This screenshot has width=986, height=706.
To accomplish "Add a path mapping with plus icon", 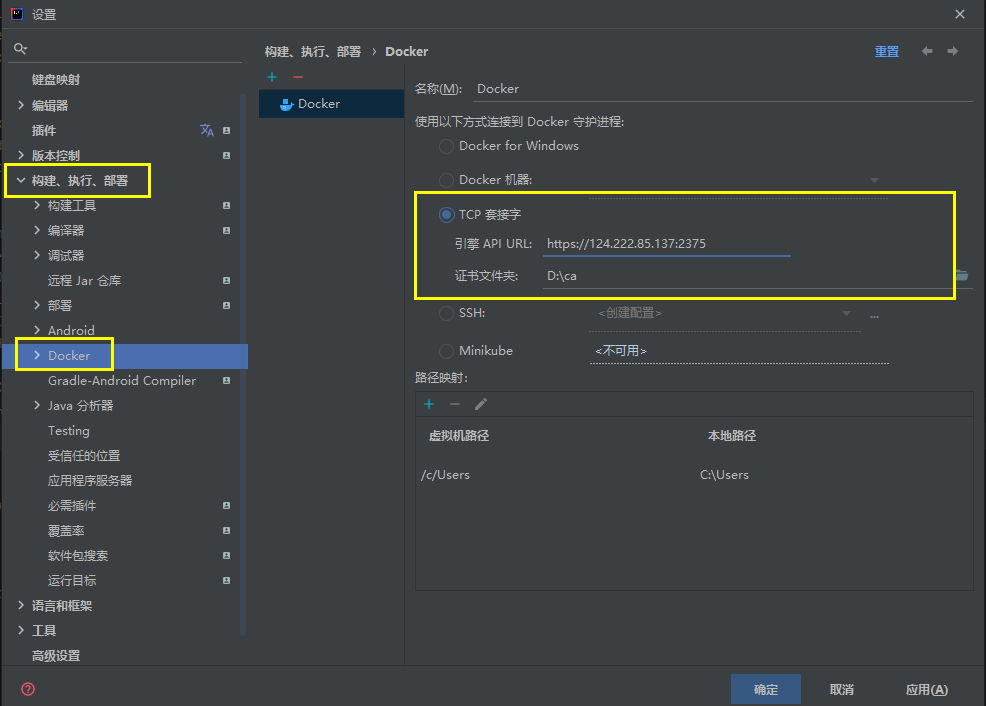I will [429, 404].
